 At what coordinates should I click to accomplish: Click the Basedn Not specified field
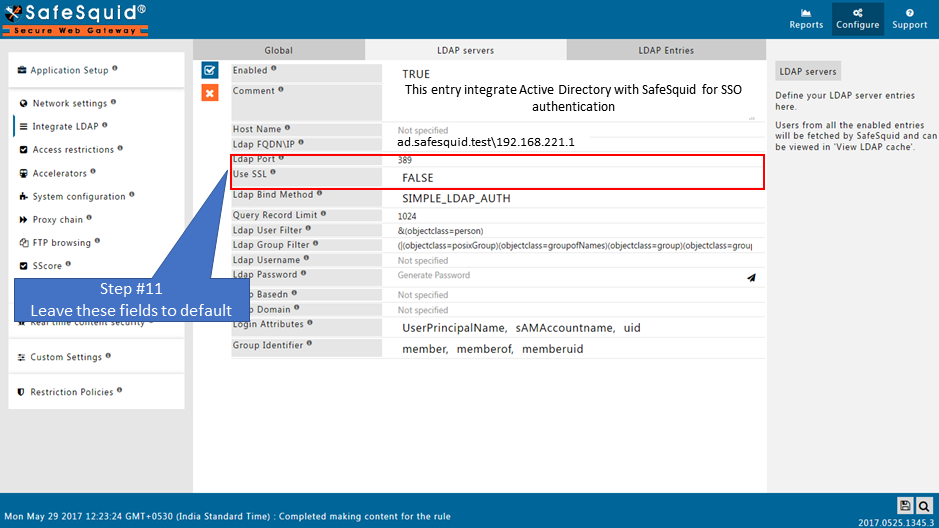(573, 295)
